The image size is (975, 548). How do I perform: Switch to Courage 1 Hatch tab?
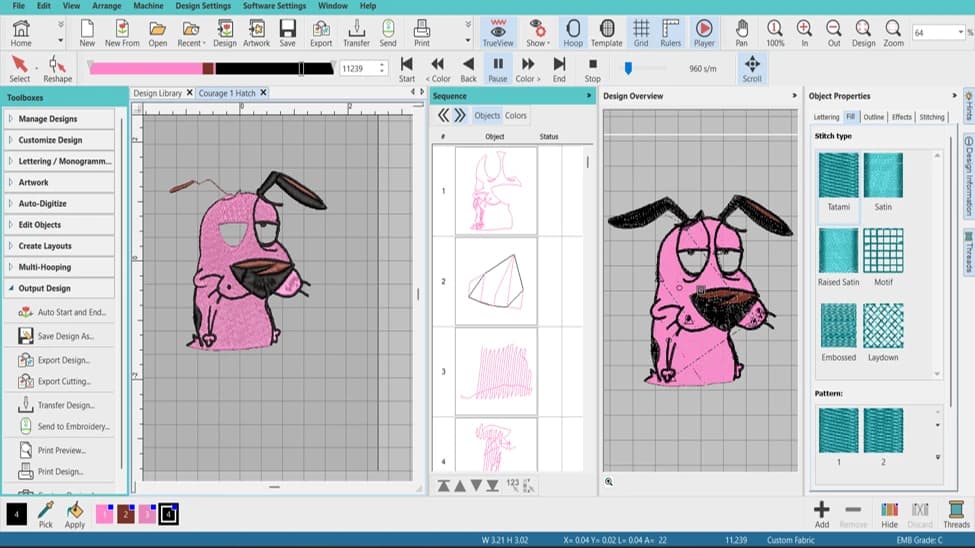pos(227,93)
